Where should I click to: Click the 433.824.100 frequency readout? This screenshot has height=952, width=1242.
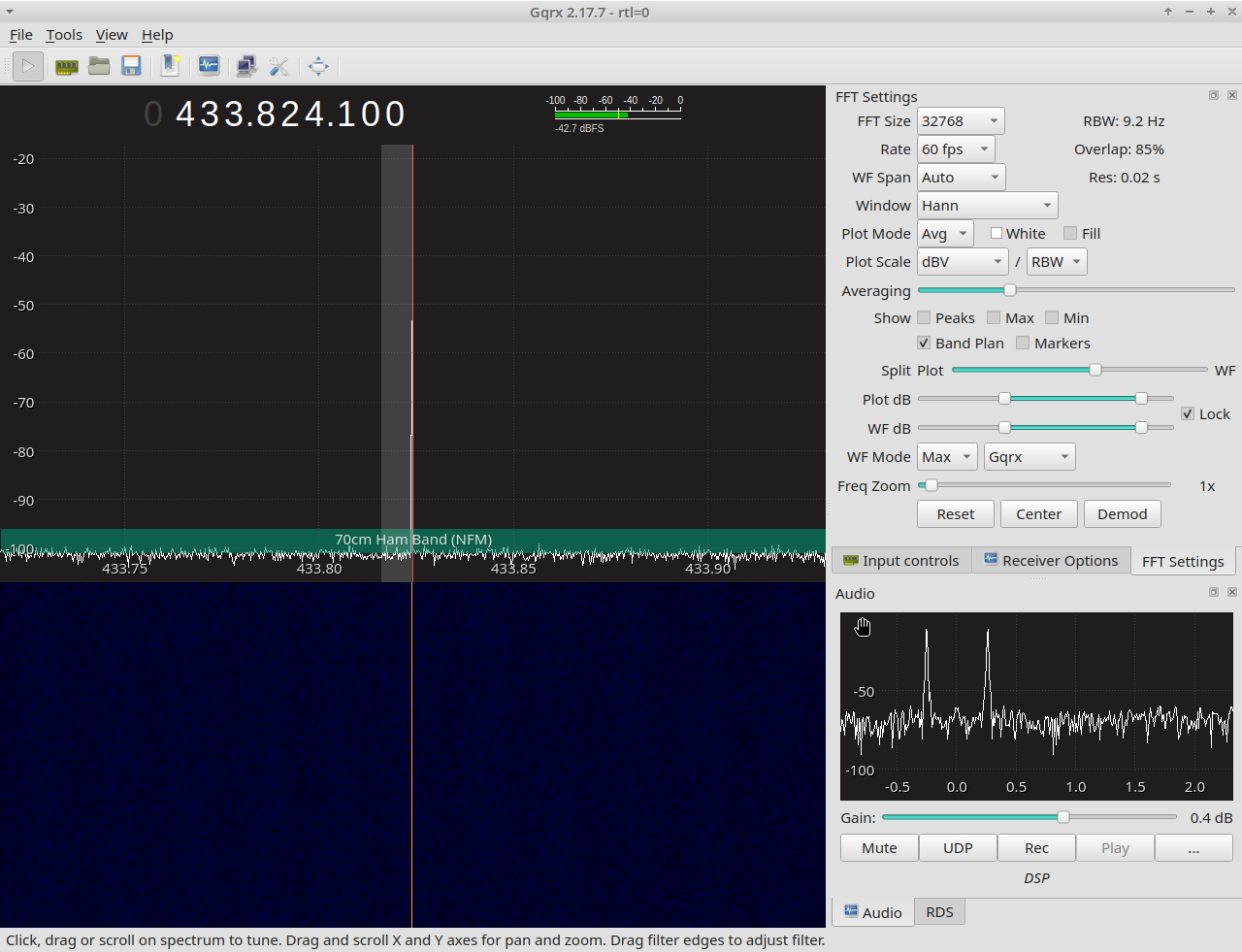coord(290,114)
